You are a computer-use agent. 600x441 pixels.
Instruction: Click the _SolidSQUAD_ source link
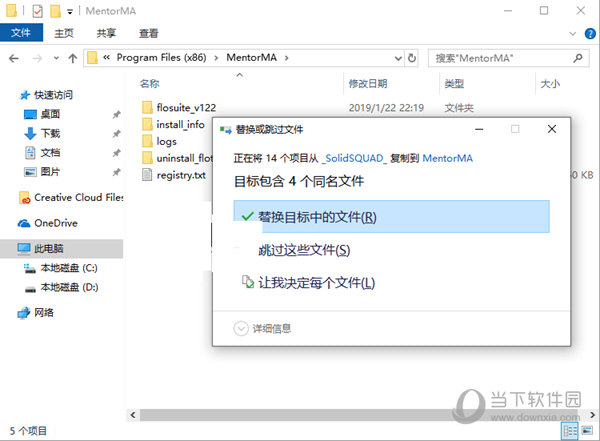pyautogui.click(x=354, y=158)
